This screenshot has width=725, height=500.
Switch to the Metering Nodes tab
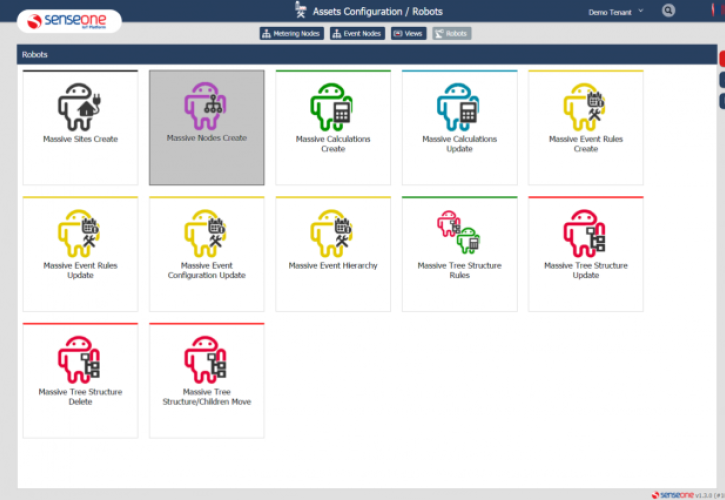[x=291, y=33]
